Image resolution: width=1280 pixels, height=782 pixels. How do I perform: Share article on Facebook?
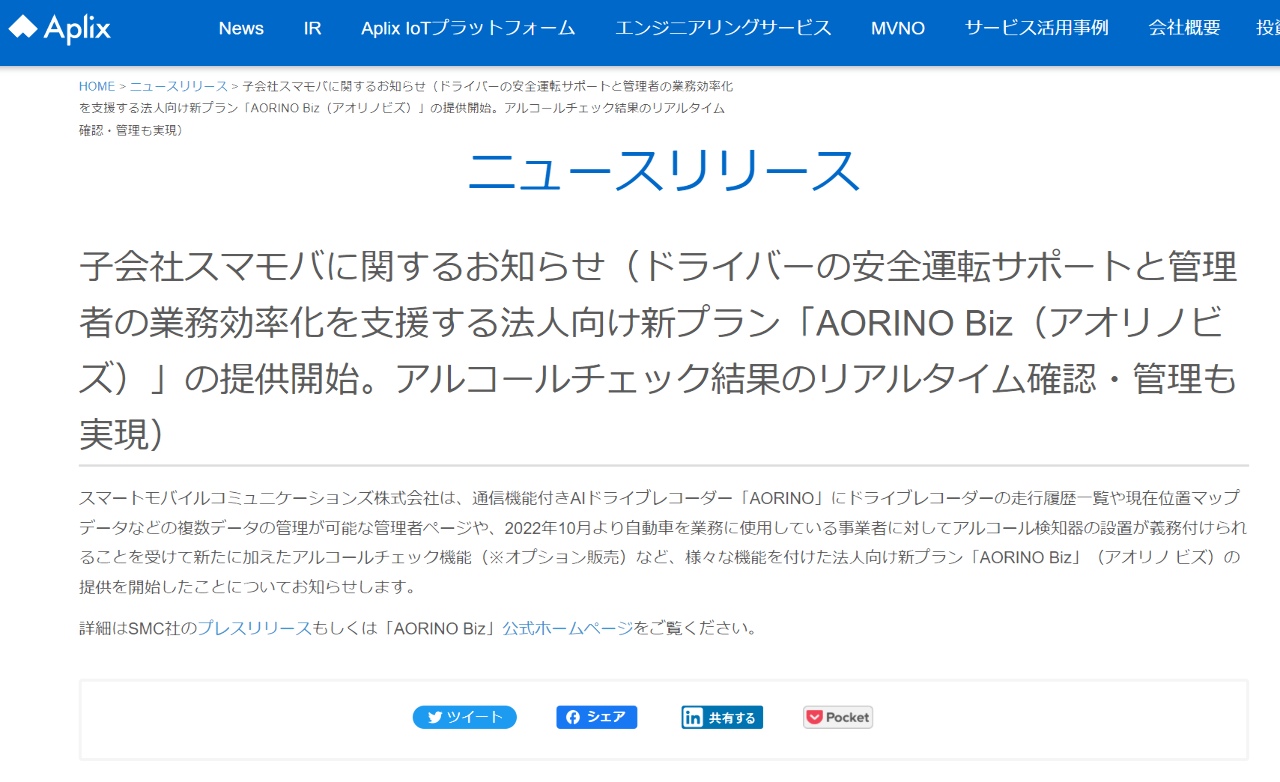(596, 717)
